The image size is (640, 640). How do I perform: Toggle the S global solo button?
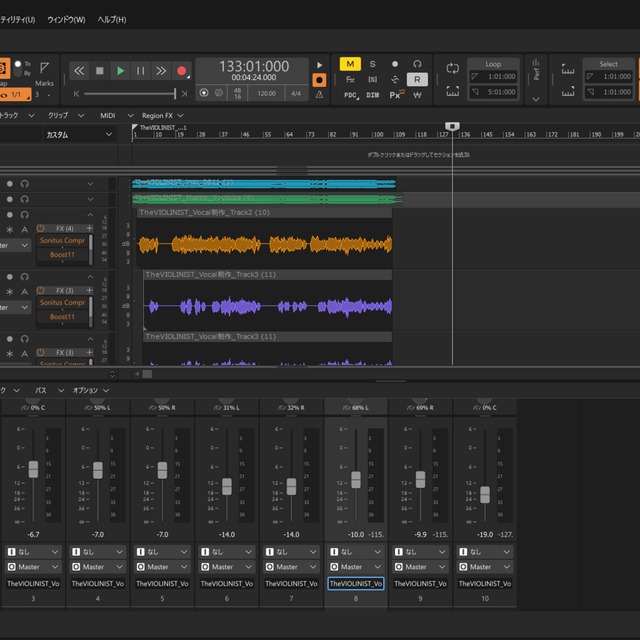point(373,64)
